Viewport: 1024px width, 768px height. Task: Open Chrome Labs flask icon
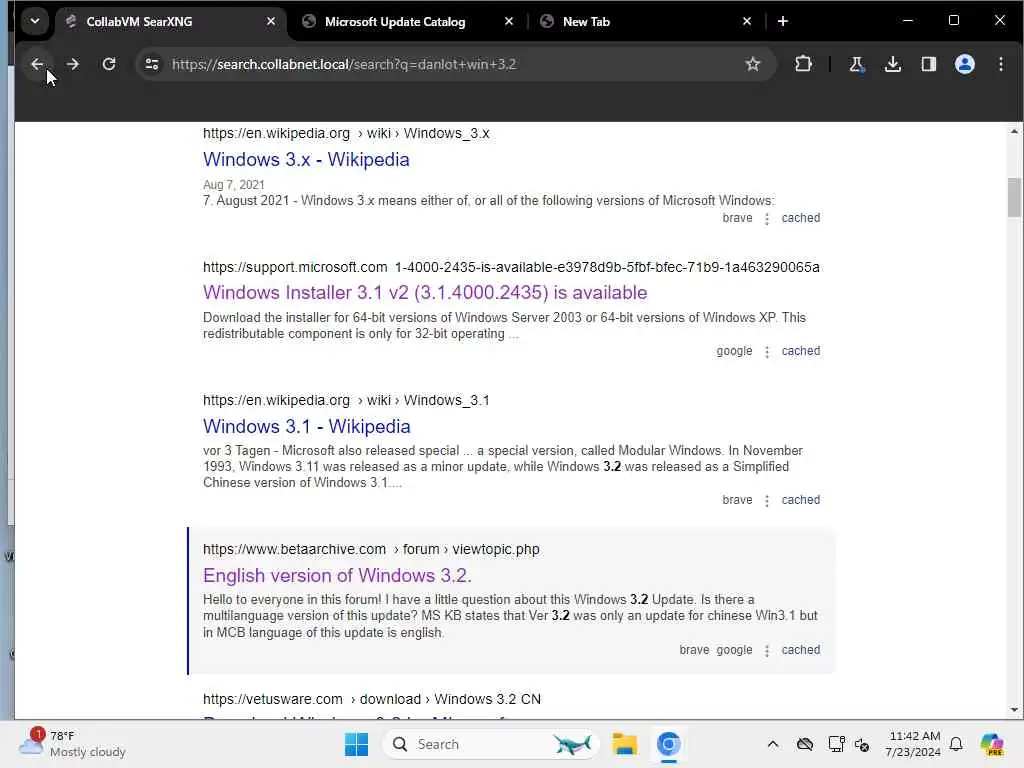[x=856, y=64]
